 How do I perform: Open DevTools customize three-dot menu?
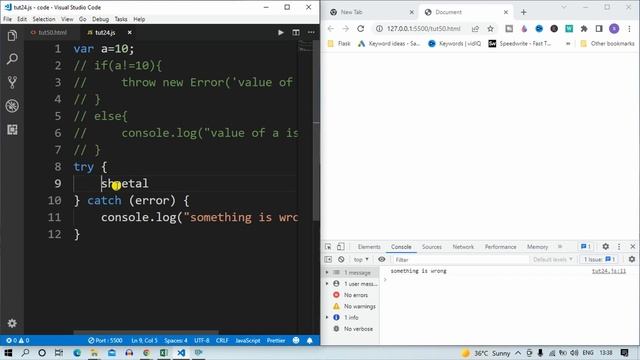pos(619,247)
